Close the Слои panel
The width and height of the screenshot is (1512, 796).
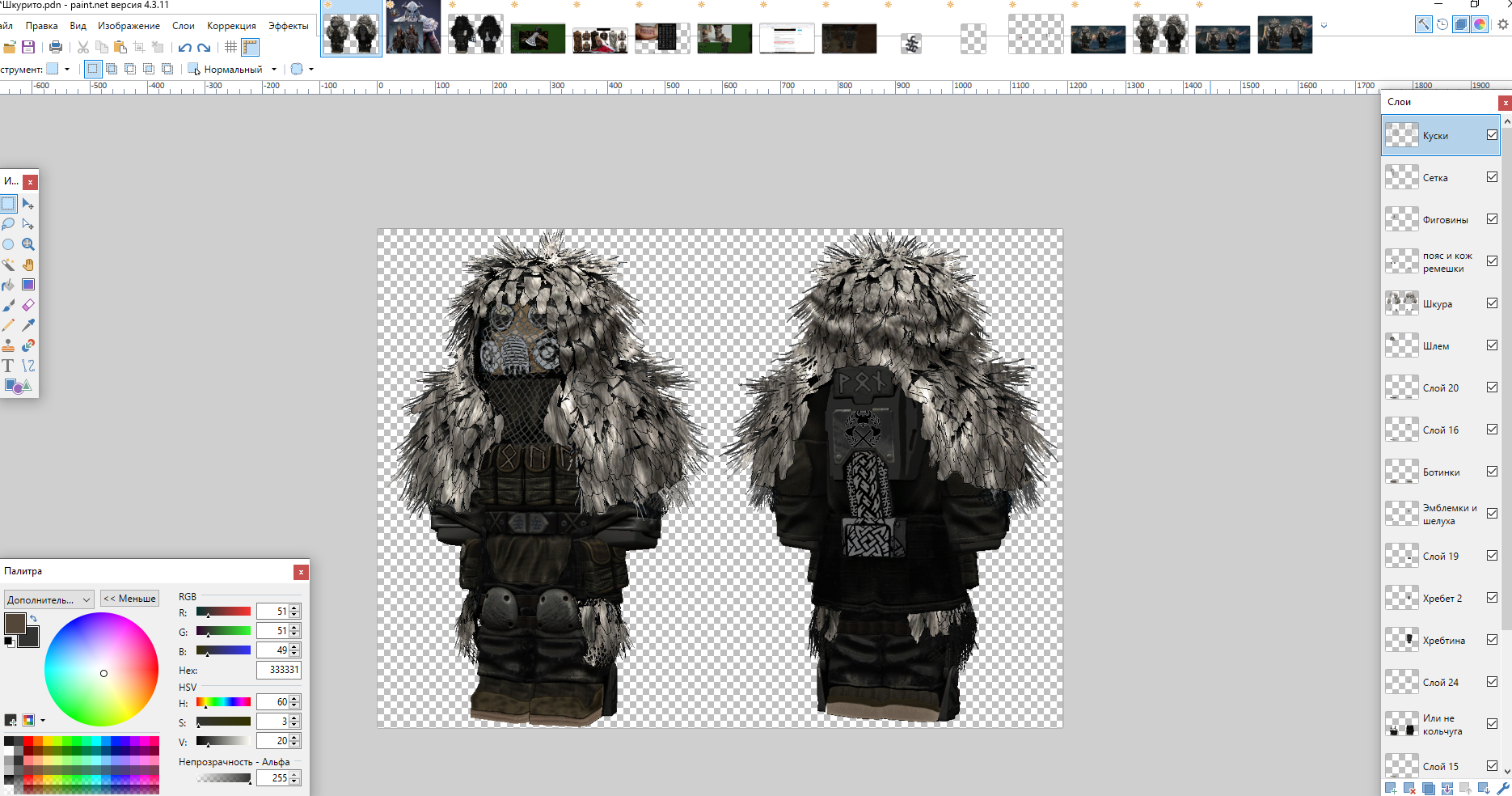1505,103
